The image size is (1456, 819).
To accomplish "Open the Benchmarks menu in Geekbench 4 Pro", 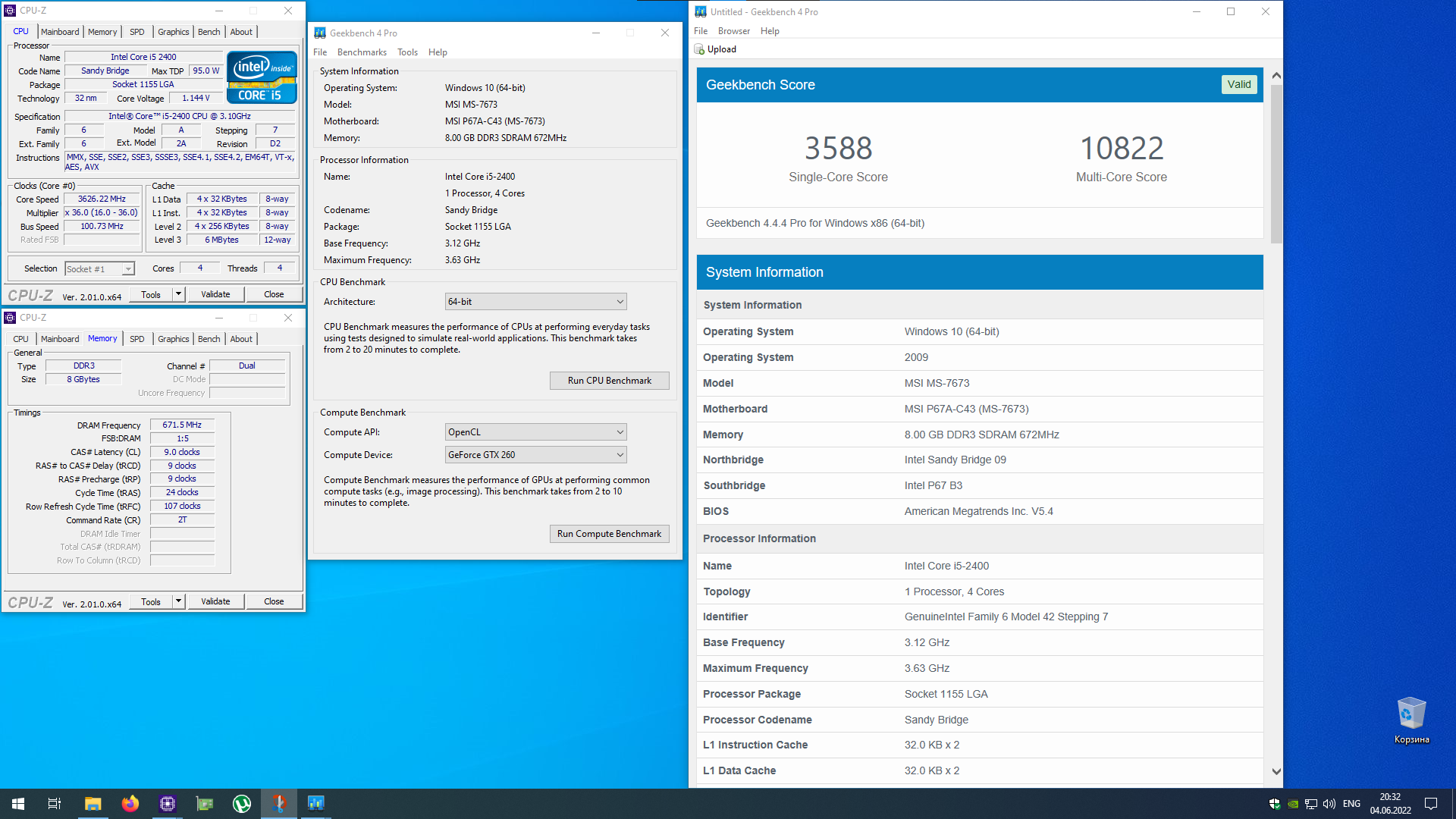I will tap(362, 52).
